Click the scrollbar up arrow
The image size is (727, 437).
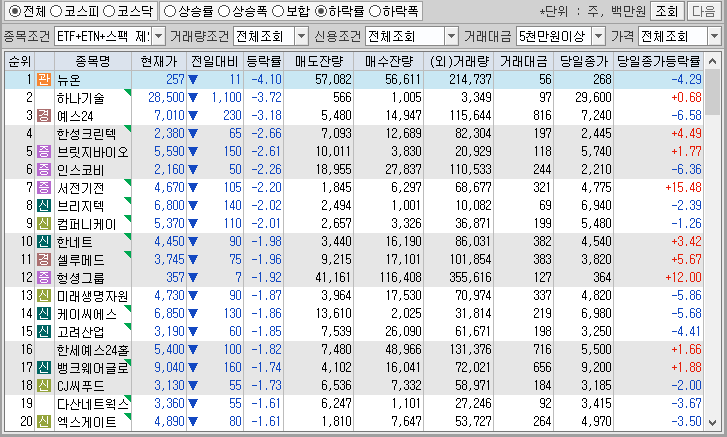pyautogui.click(x=712, y=61)
